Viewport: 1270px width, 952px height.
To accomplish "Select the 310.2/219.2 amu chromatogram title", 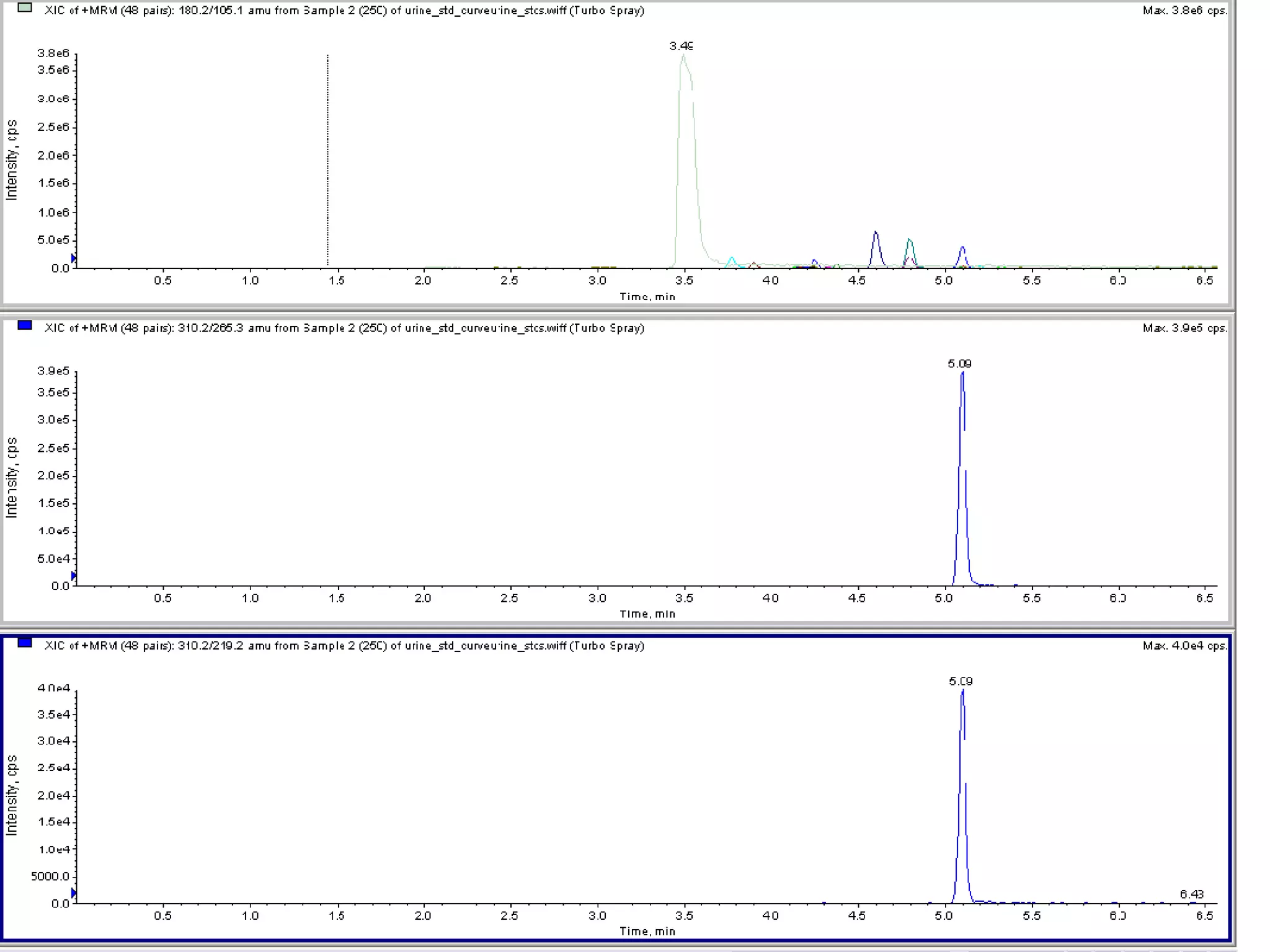I will 344,645.
